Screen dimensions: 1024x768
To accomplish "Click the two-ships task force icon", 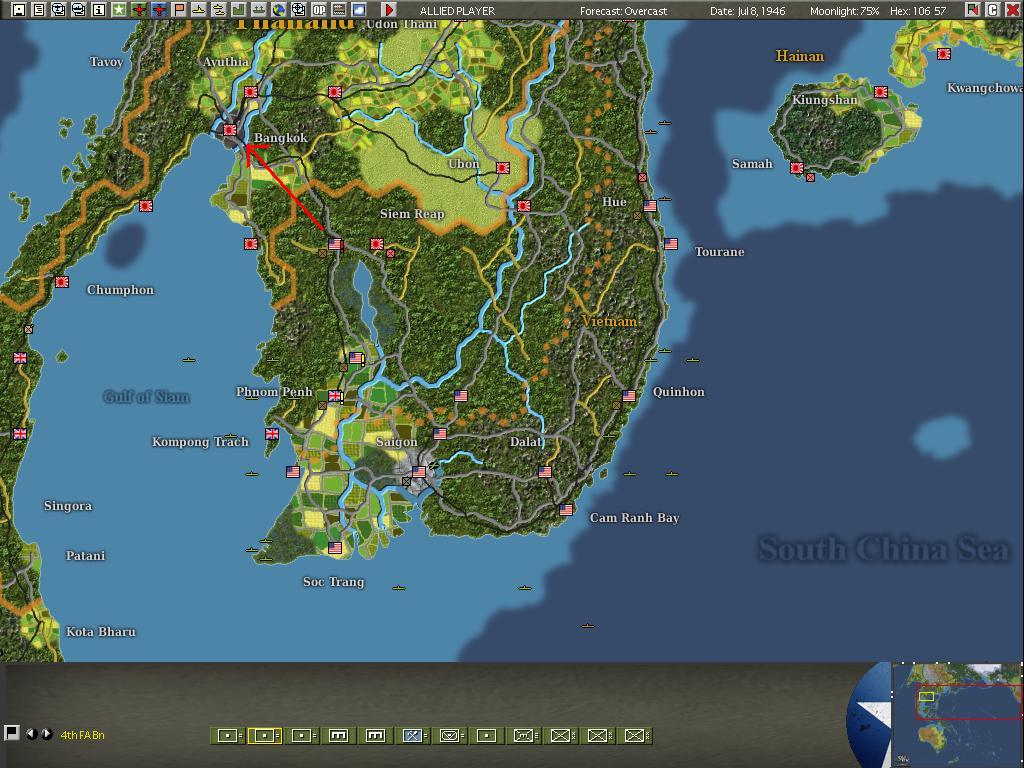I will coord(218,9).
